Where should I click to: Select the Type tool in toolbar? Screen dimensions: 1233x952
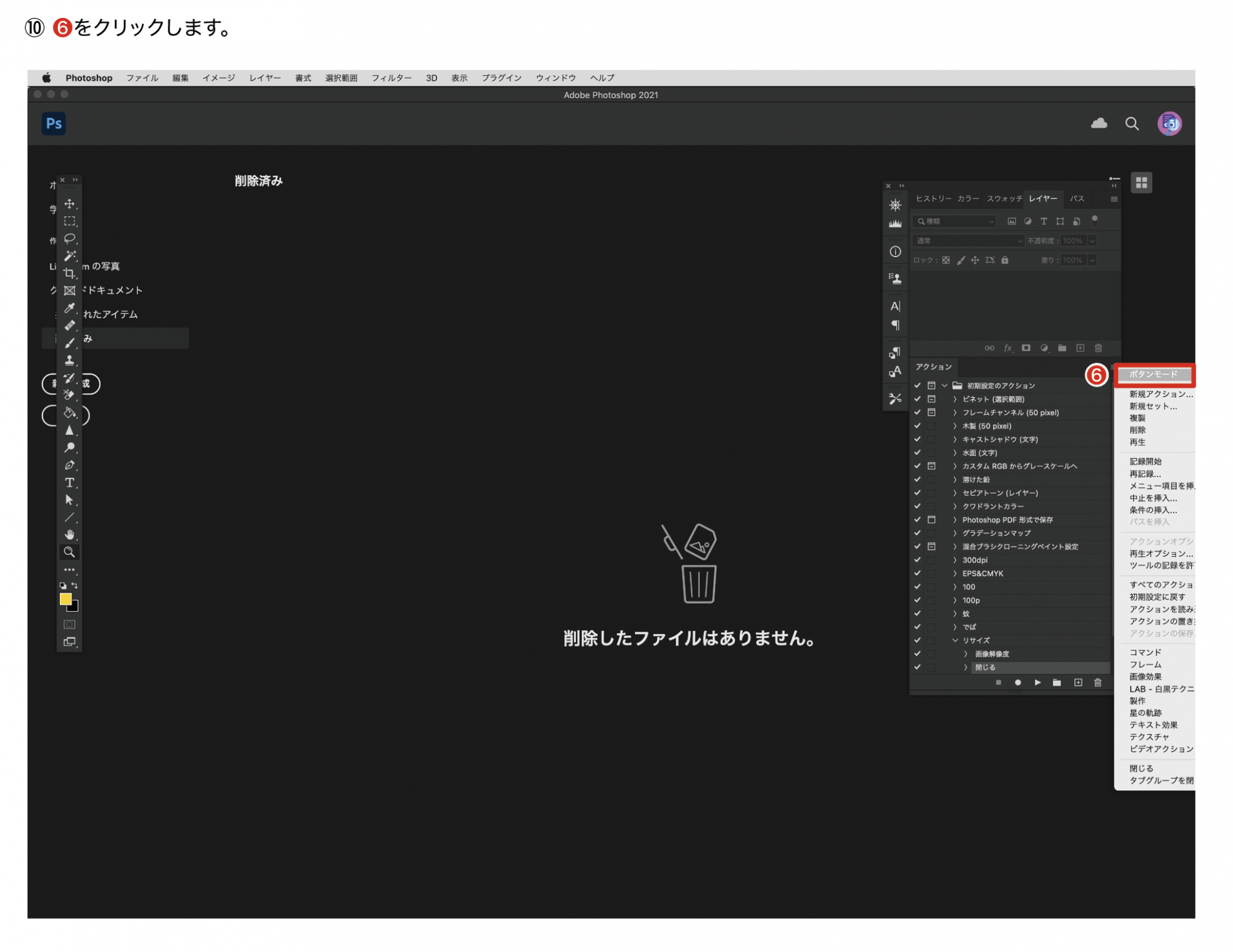tap(70, 482)
